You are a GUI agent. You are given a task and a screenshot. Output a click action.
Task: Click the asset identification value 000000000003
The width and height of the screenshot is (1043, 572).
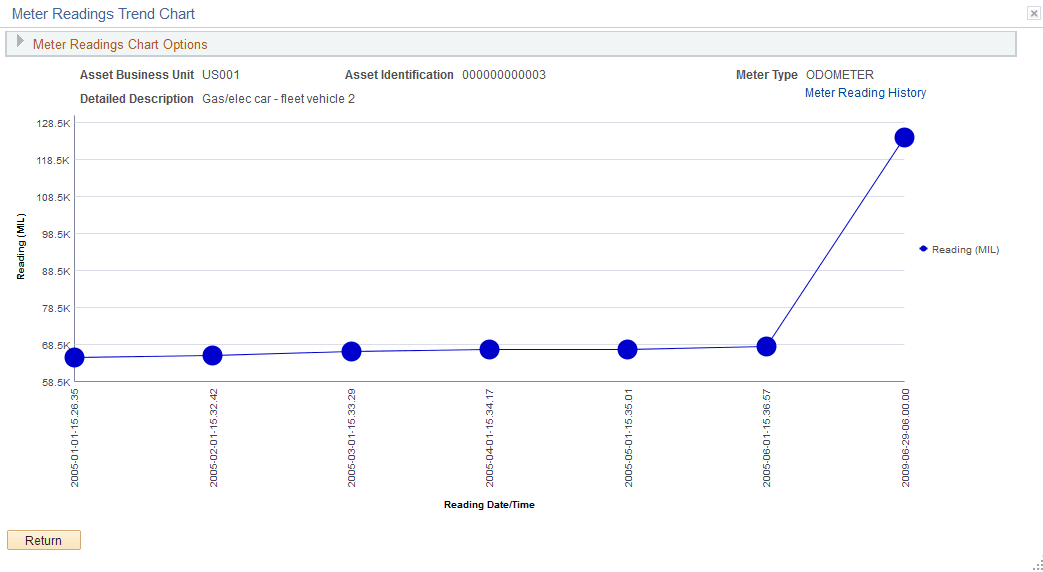coord(504,75)
